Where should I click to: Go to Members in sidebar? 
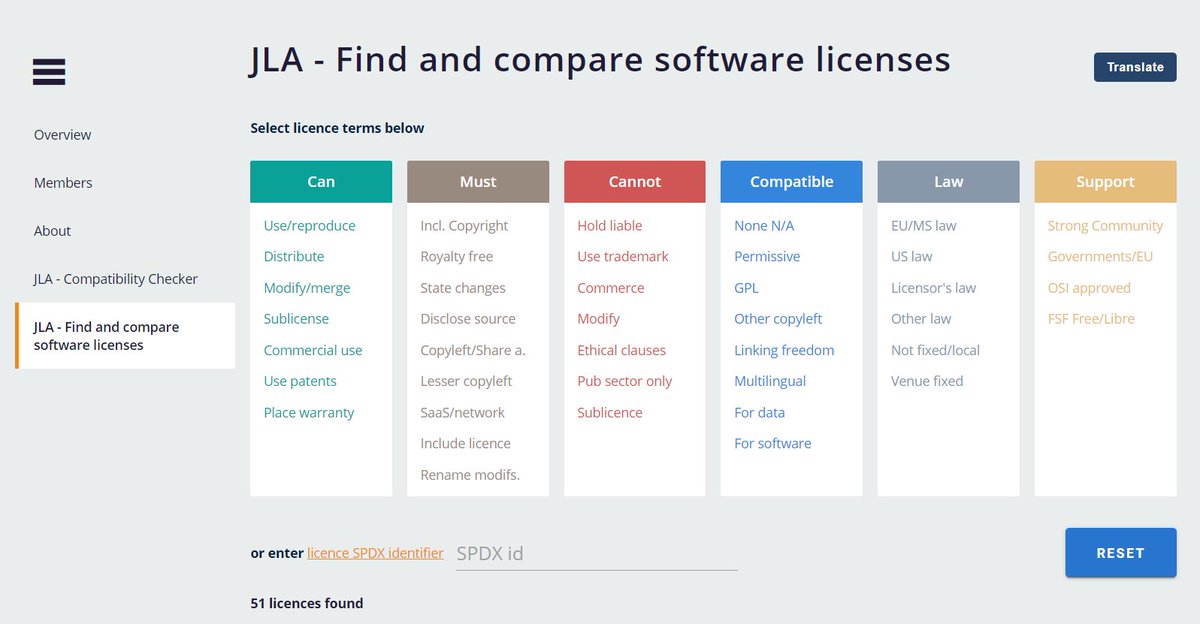tap(63, 183)
